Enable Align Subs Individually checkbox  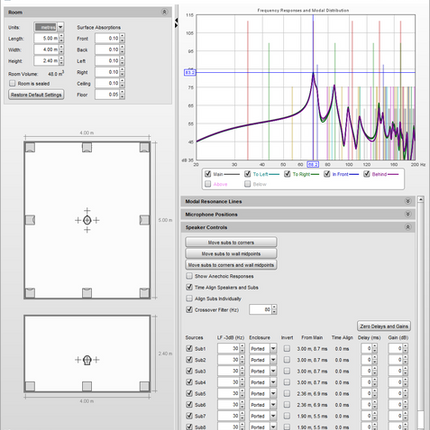(x=189, y=298)
